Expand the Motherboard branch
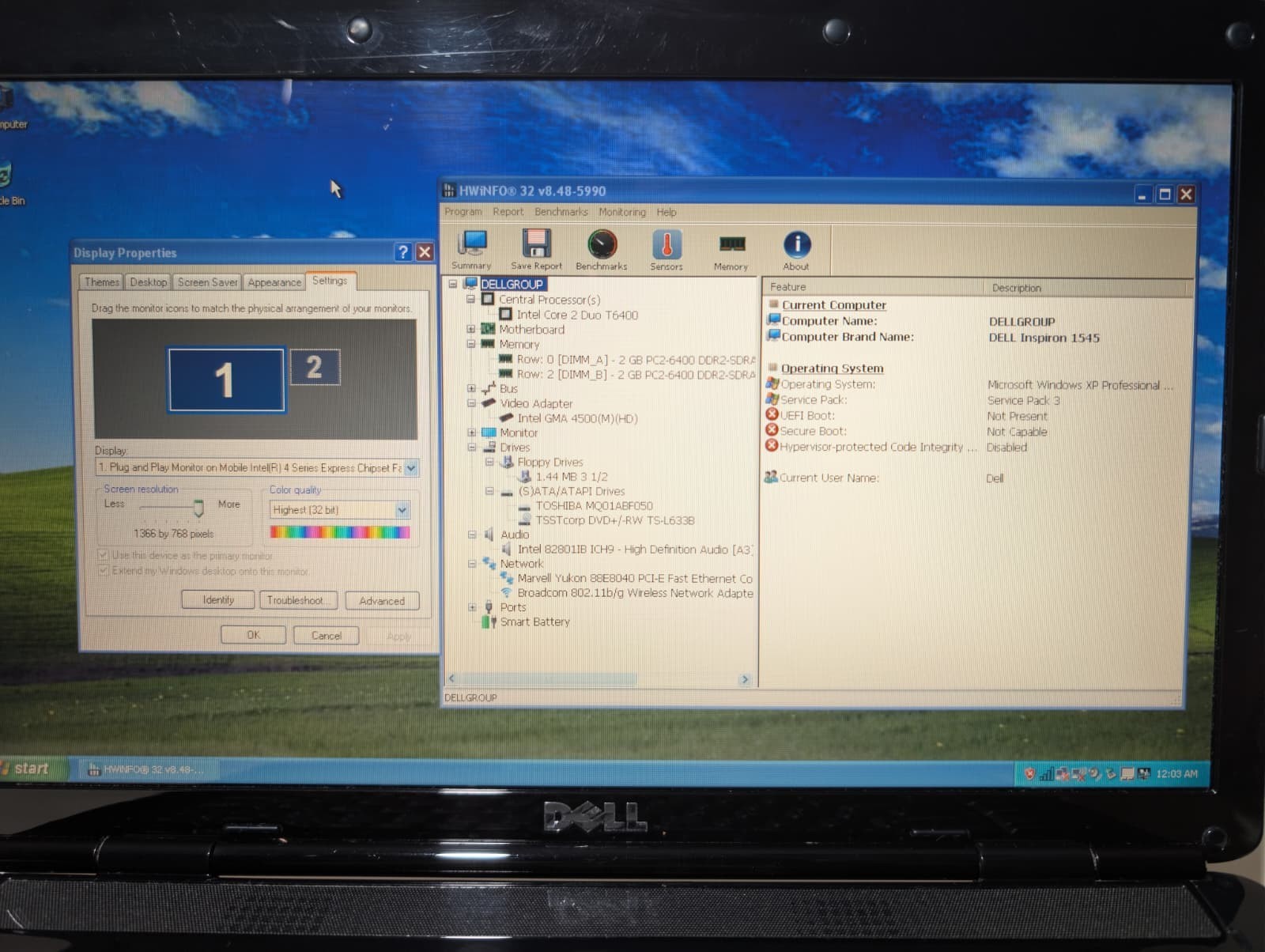1265x952 pixels. click(x=470, y=329)
